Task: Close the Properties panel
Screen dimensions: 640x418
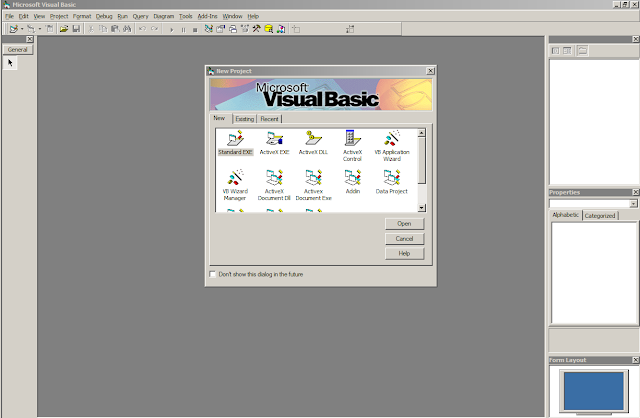Action: (x=636, y=192)
